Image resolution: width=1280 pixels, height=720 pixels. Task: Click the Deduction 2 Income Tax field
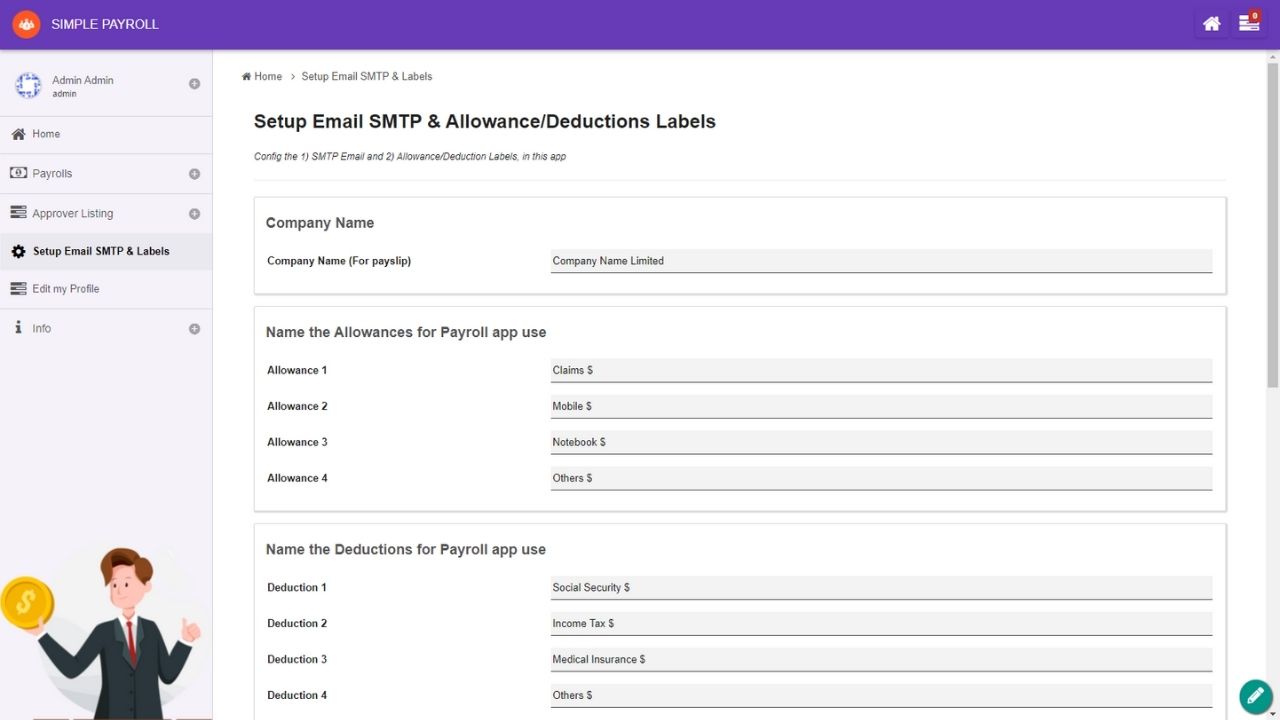click(x=880, y=623)
